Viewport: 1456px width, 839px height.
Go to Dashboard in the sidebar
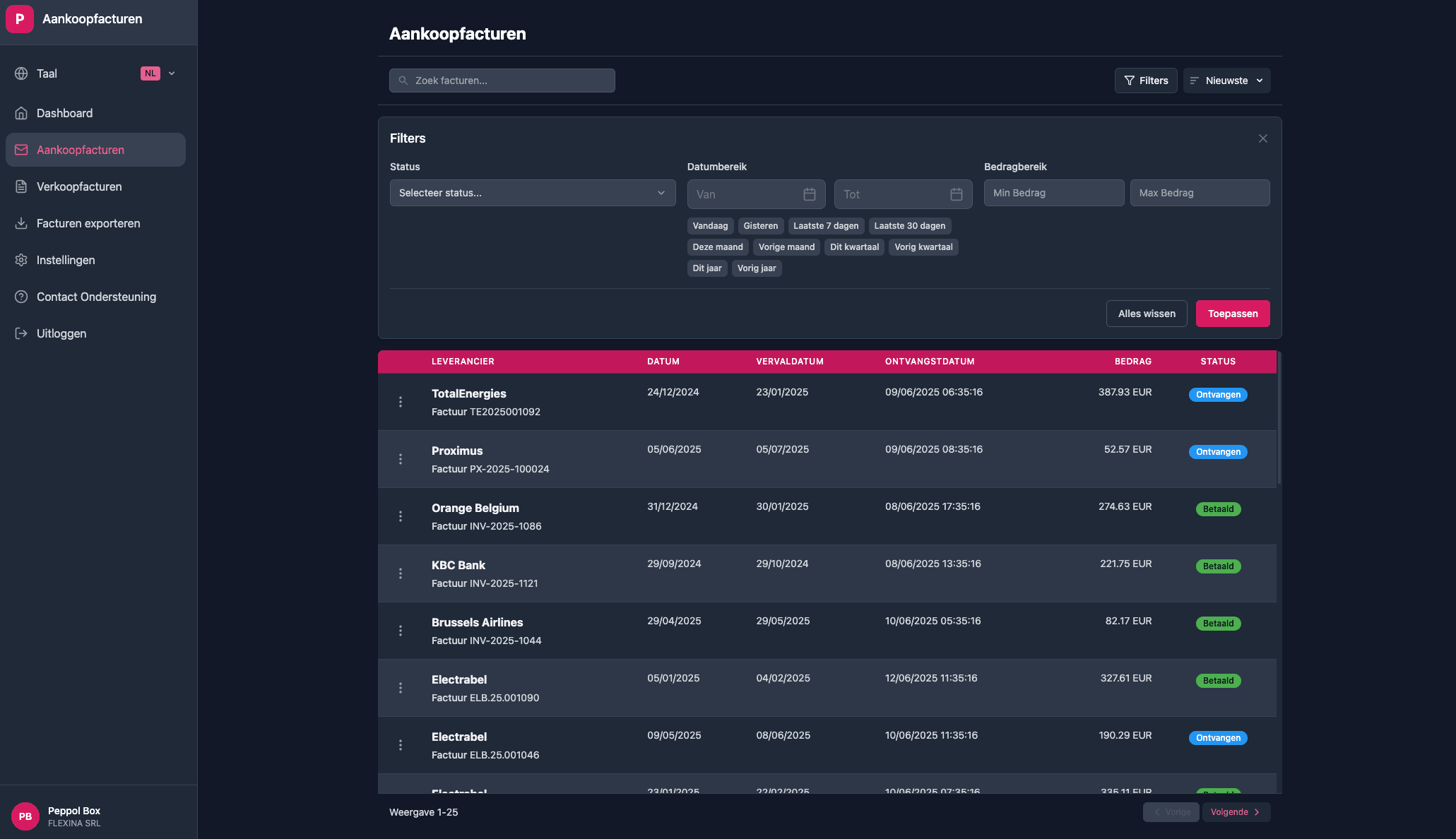coord(95,113)
